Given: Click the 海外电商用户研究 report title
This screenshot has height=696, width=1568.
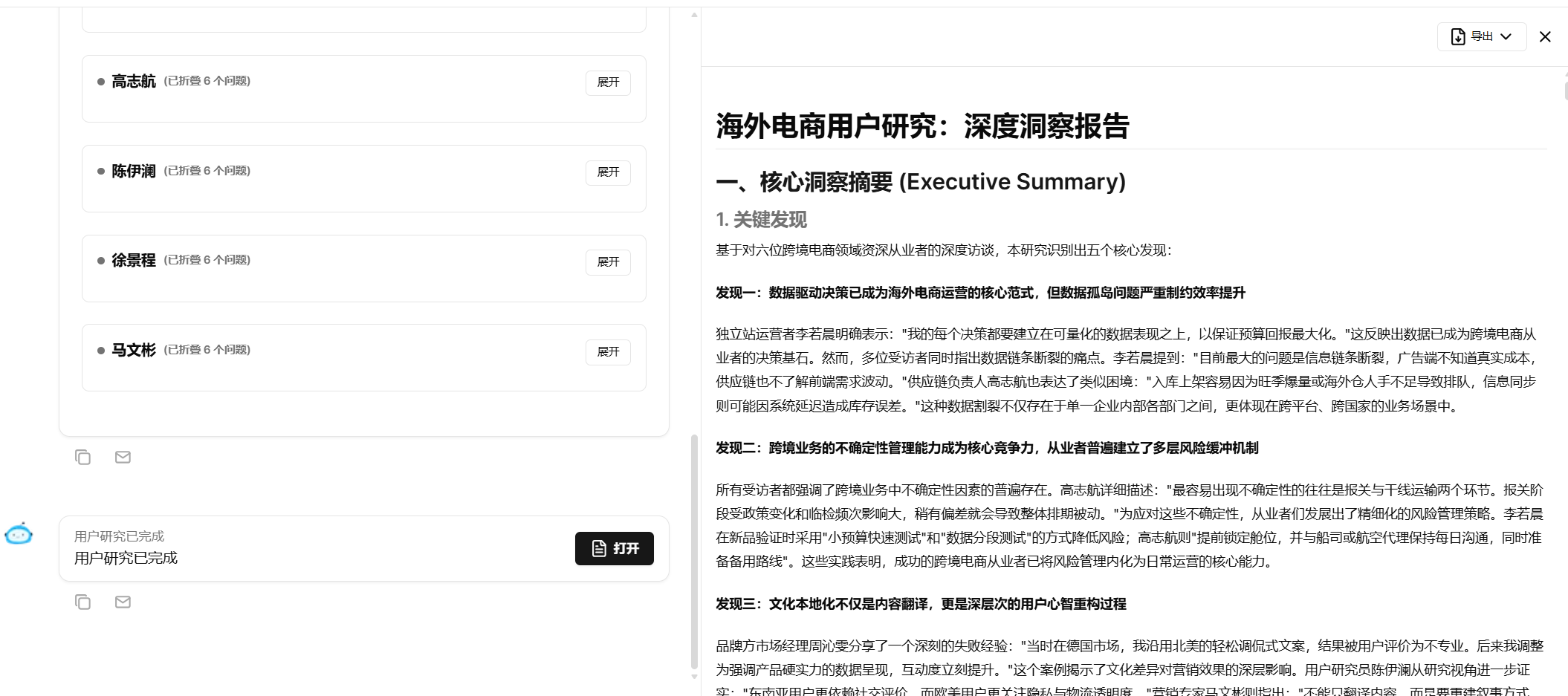Looking at the screenshot, I should coord(922,126).
